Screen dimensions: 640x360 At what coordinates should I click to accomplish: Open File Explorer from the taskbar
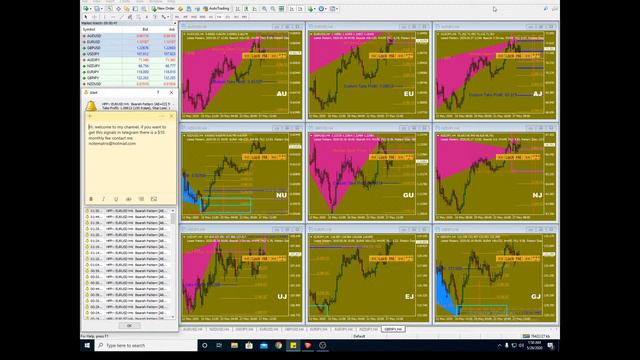(234, 345)
